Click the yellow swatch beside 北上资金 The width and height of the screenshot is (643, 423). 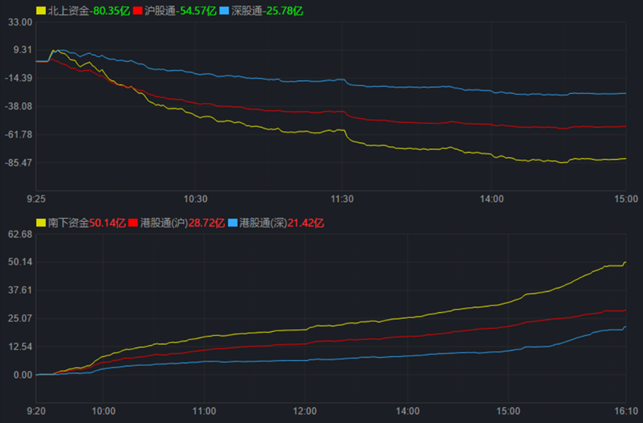(40, 10)
